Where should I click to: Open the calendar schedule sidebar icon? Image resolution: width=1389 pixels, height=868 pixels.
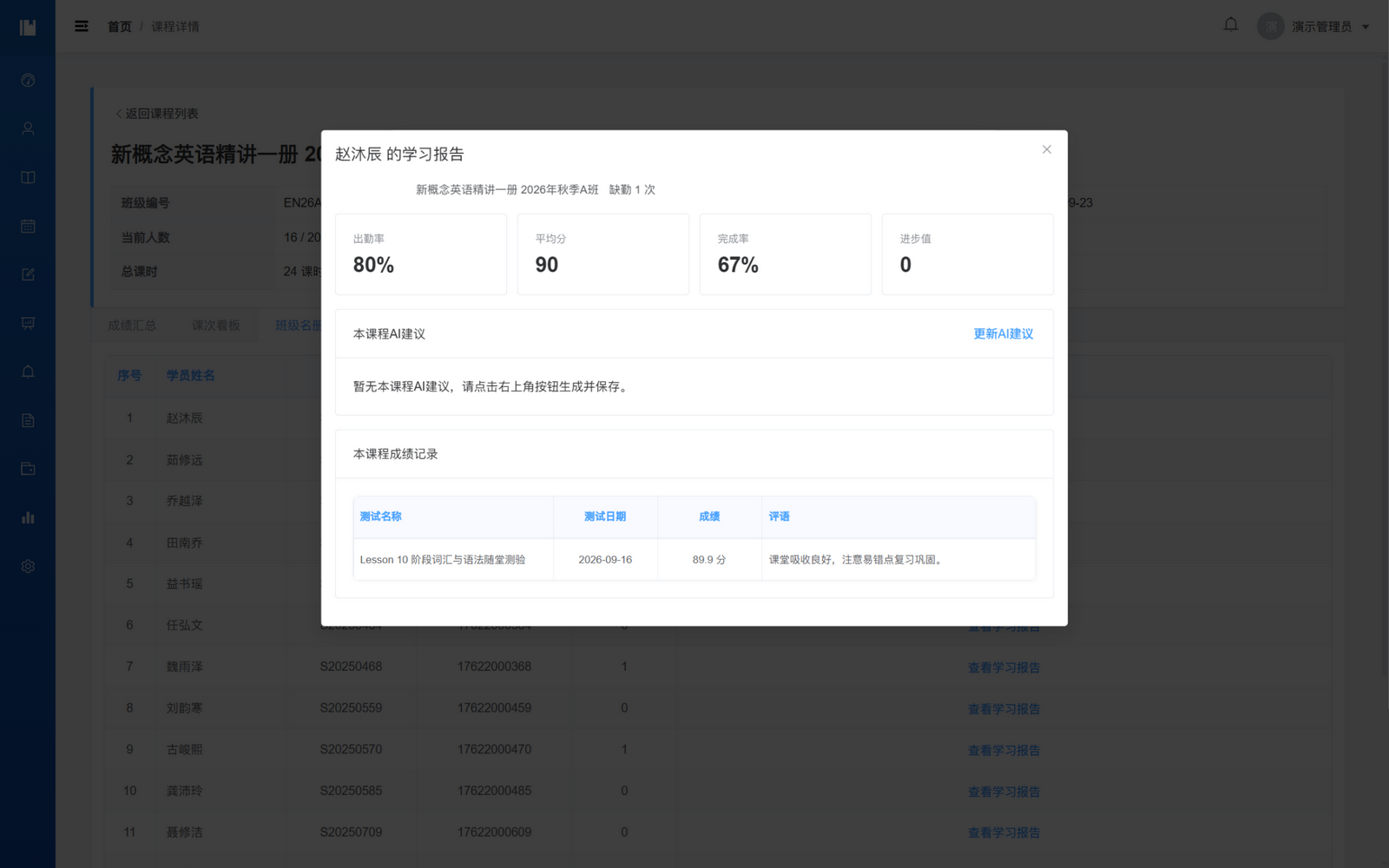point(28,226)
